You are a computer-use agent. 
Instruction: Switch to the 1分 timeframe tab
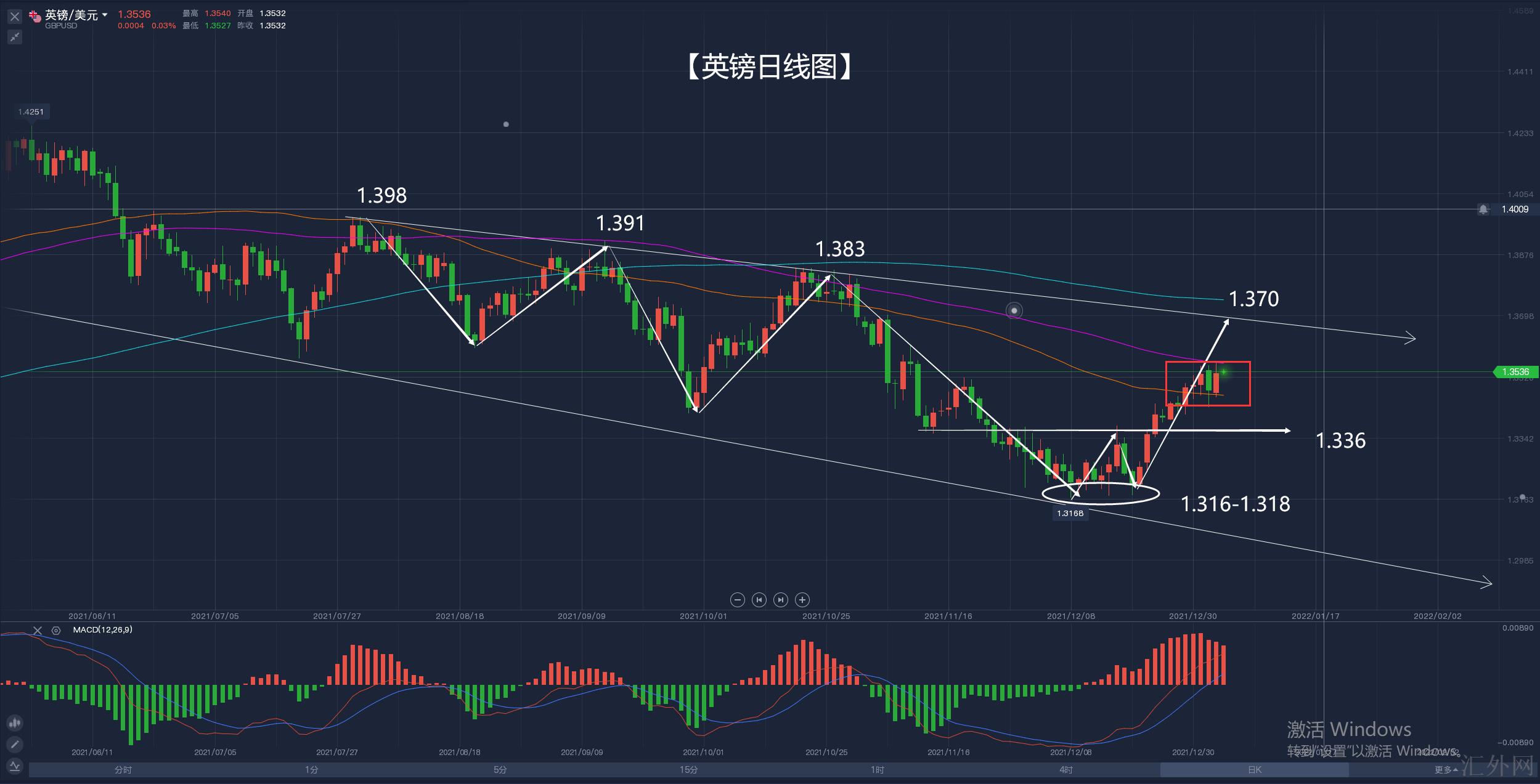pyautogui.click(x=311, y=770)
